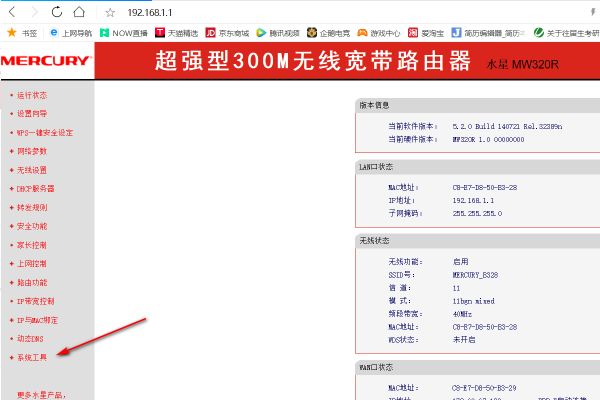Image resolution: width=600 pixels, height=400 pixels.
Task: Expand the DHCP服务器 menu
Action: (x=35, y=188)
